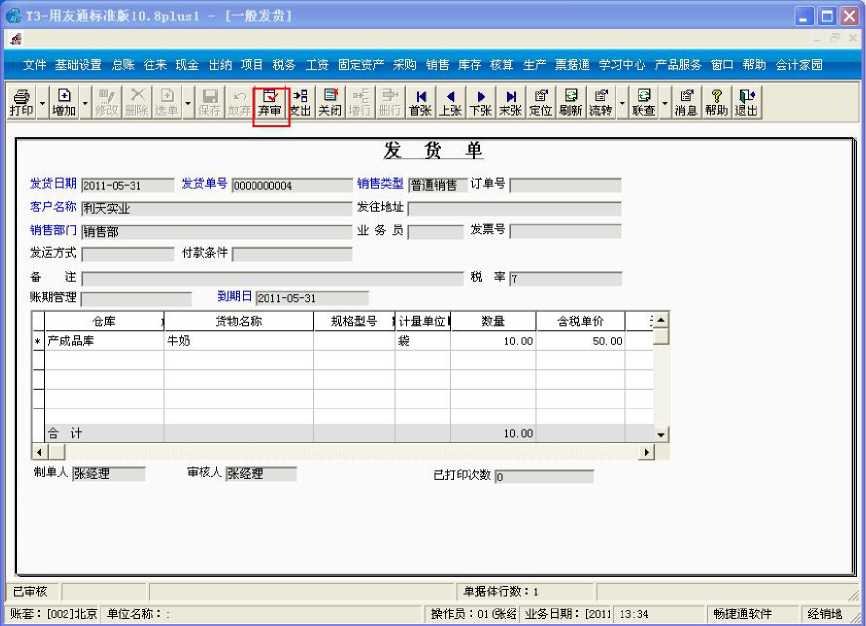Click the 增加 add icon
Viewport: 866px width, 626px height.
[64, 103]
